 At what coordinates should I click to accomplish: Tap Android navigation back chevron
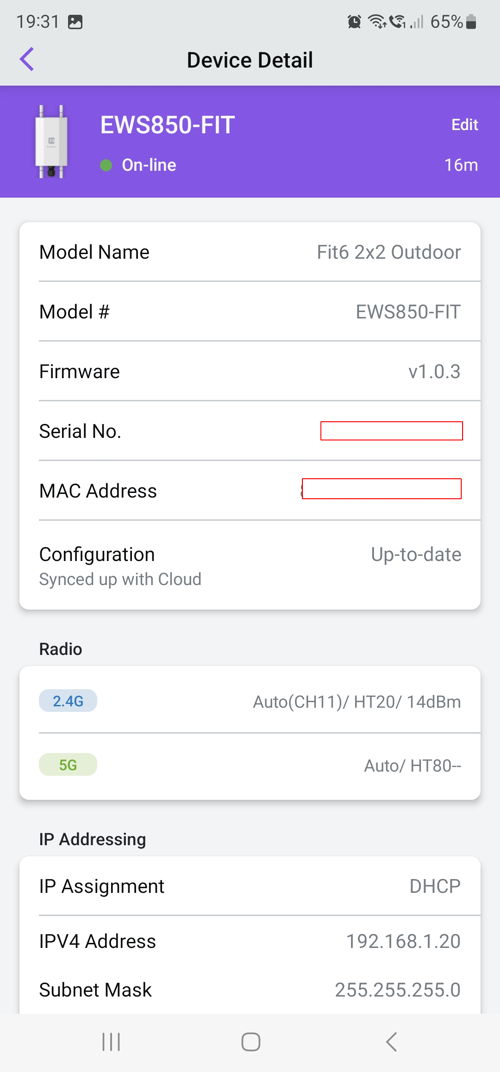391,1041
